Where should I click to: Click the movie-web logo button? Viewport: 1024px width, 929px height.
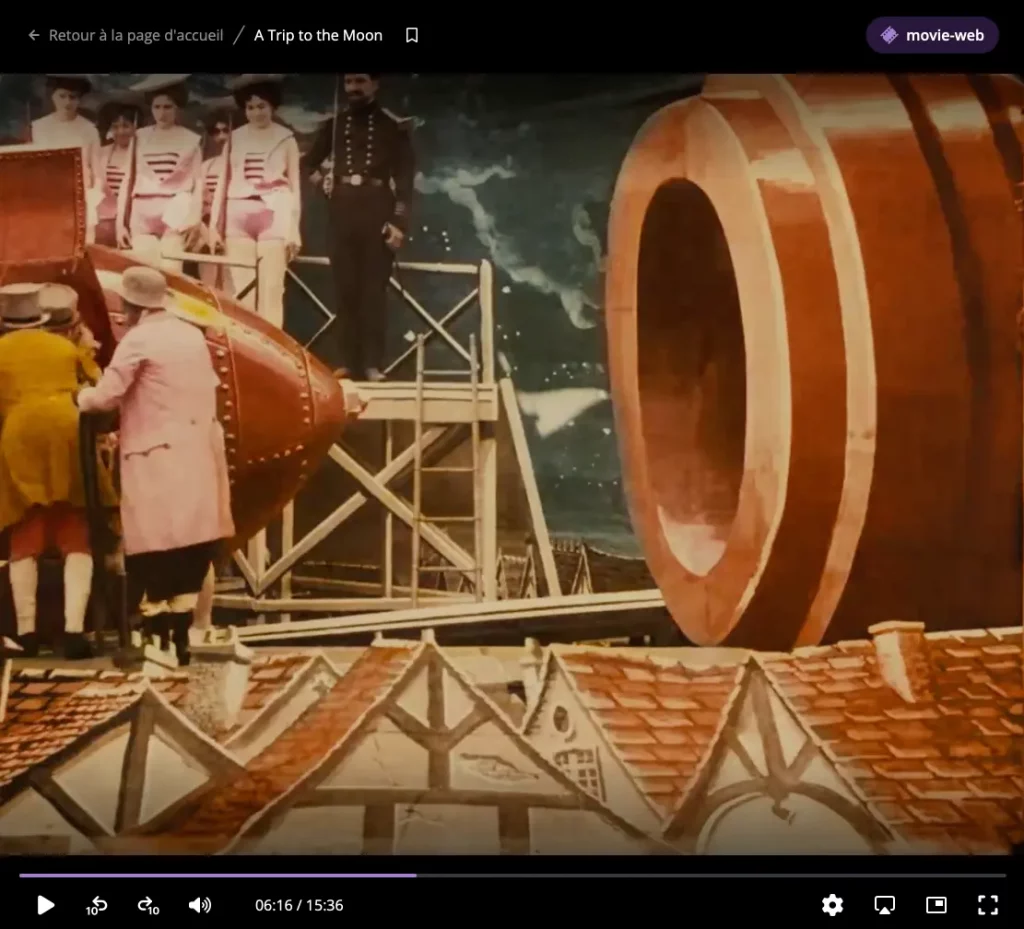932,35
